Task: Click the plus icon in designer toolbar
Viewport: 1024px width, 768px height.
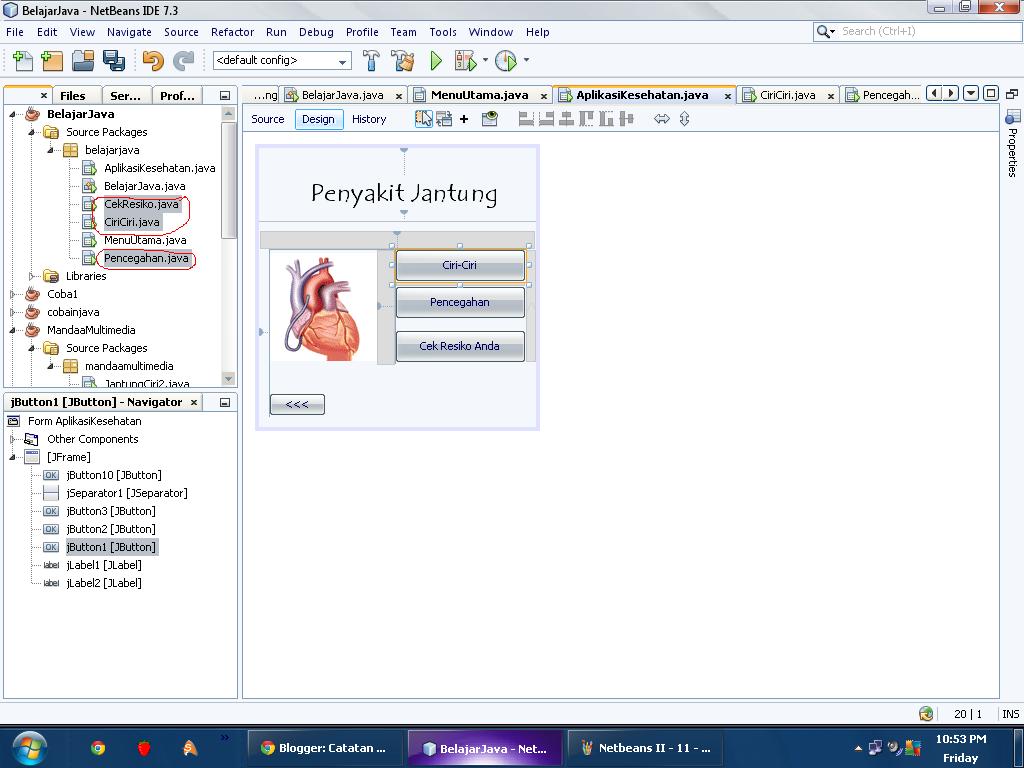Action: click(x=464, y=119)
